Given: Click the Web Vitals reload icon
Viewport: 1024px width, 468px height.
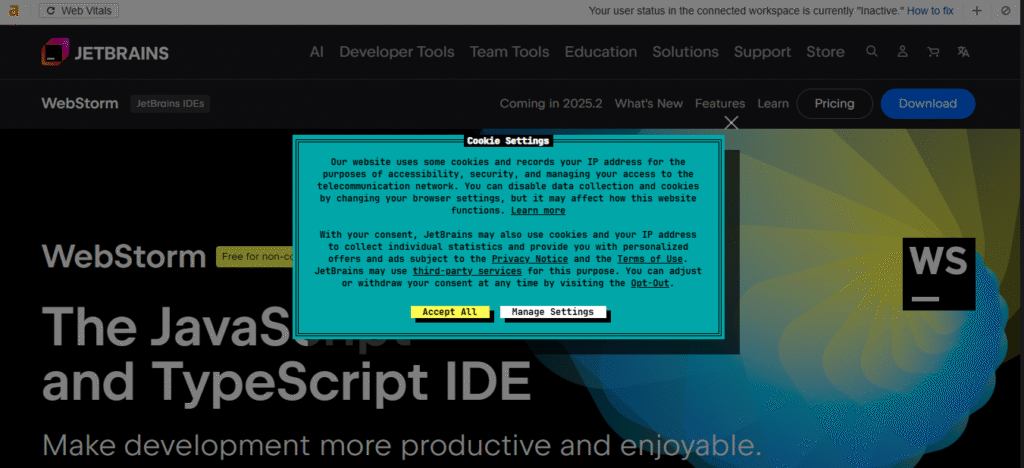Looking at the screenshot, I should pyautogui.click(x=50, y=11).
